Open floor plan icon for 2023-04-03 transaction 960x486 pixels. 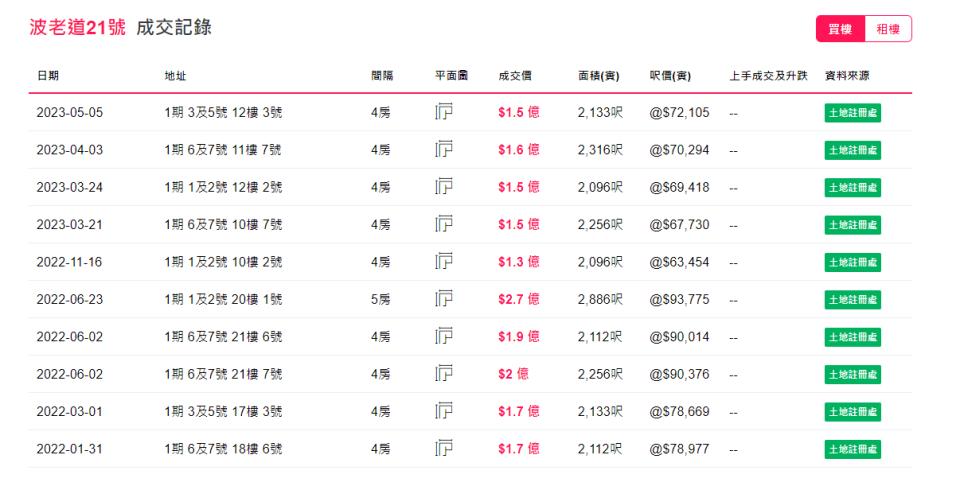click(444, 150)
